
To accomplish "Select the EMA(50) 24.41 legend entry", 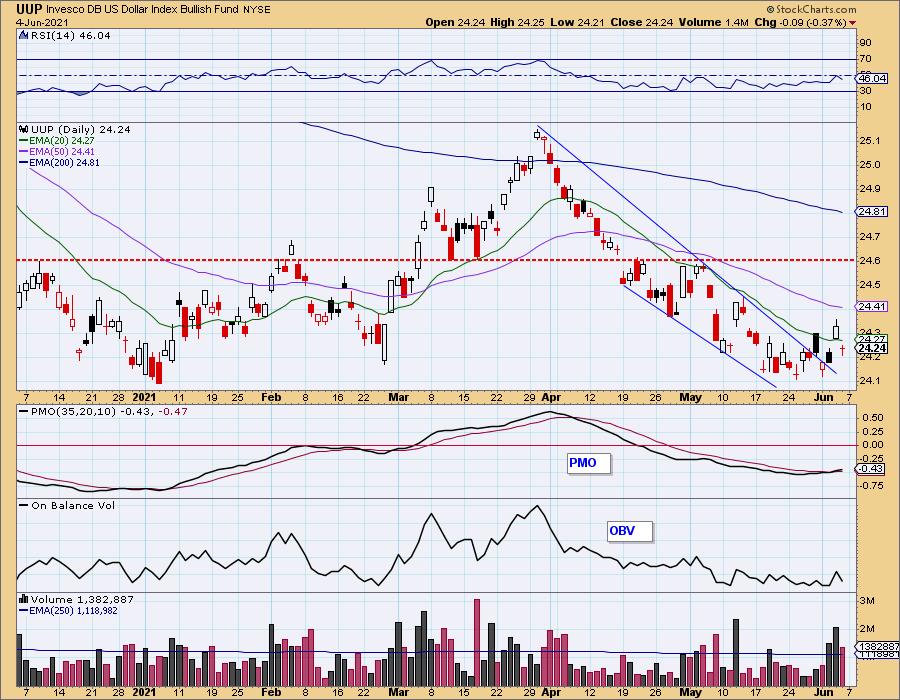I will tap(57, 151).
